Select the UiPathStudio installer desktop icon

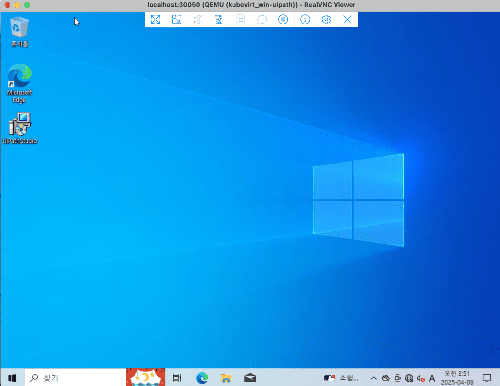click(20, 128)
